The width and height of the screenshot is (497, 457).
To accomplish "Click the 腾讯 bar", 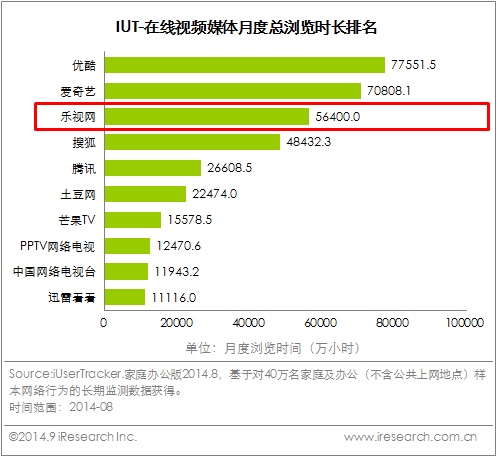I will coord(153,168).
